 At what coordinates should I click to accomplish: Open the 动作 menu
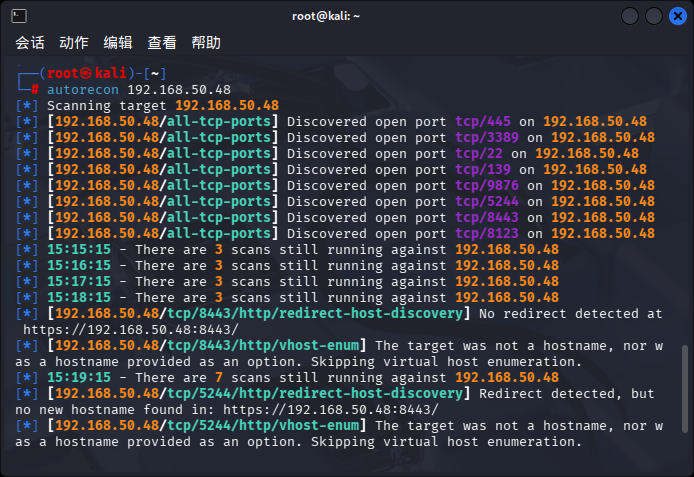74,42
